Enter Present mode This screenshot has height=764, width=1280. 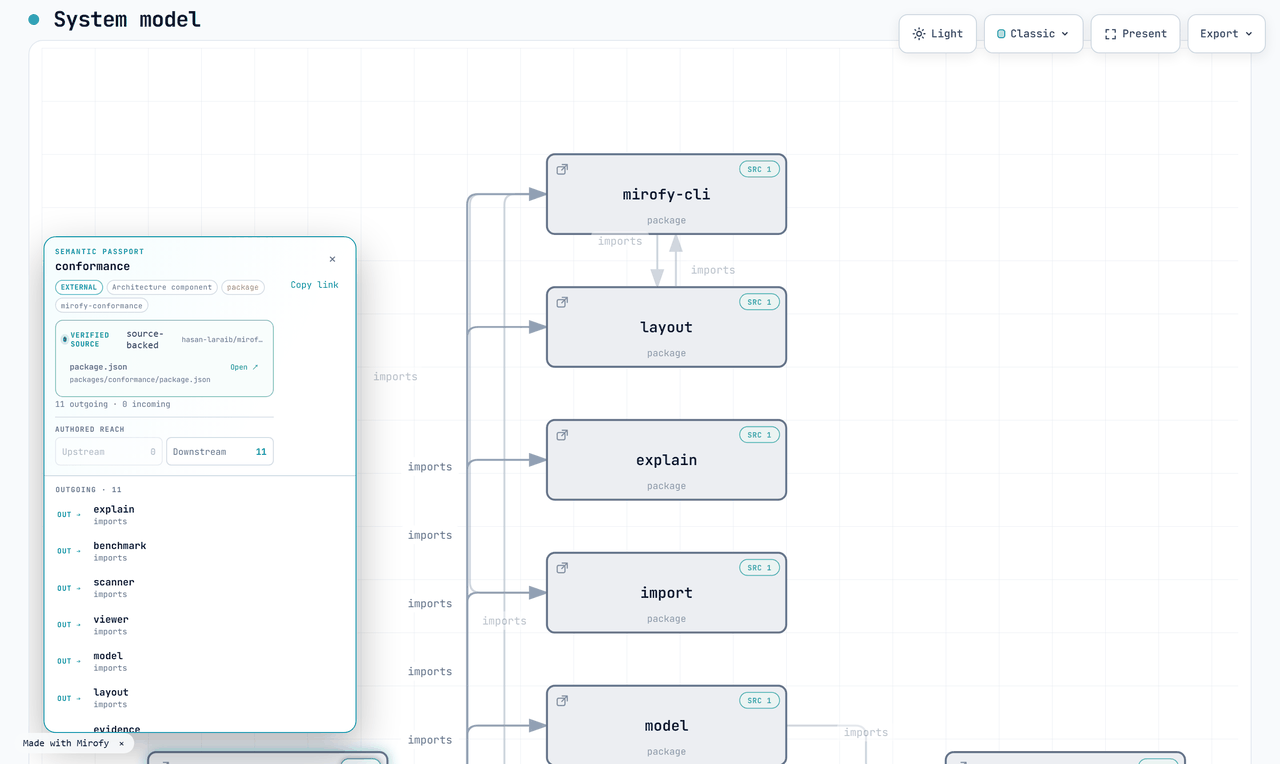[x=1135, y=34]
